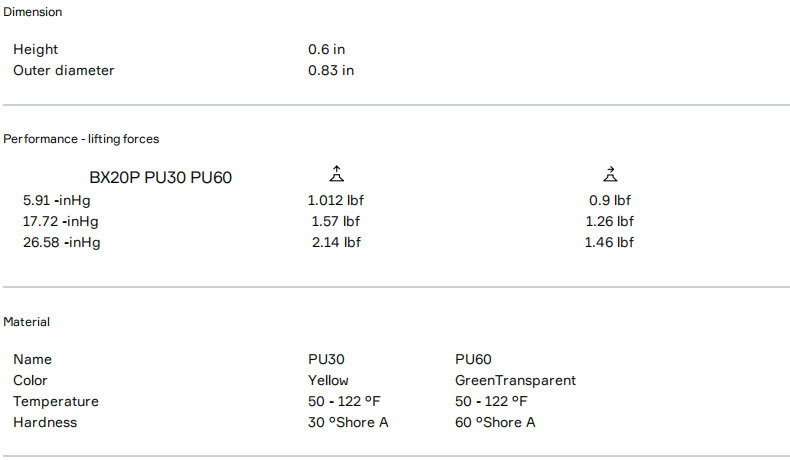Select the Dimension section heading
Viewport: 790px width, 460px height.
[x=32, y=12]
